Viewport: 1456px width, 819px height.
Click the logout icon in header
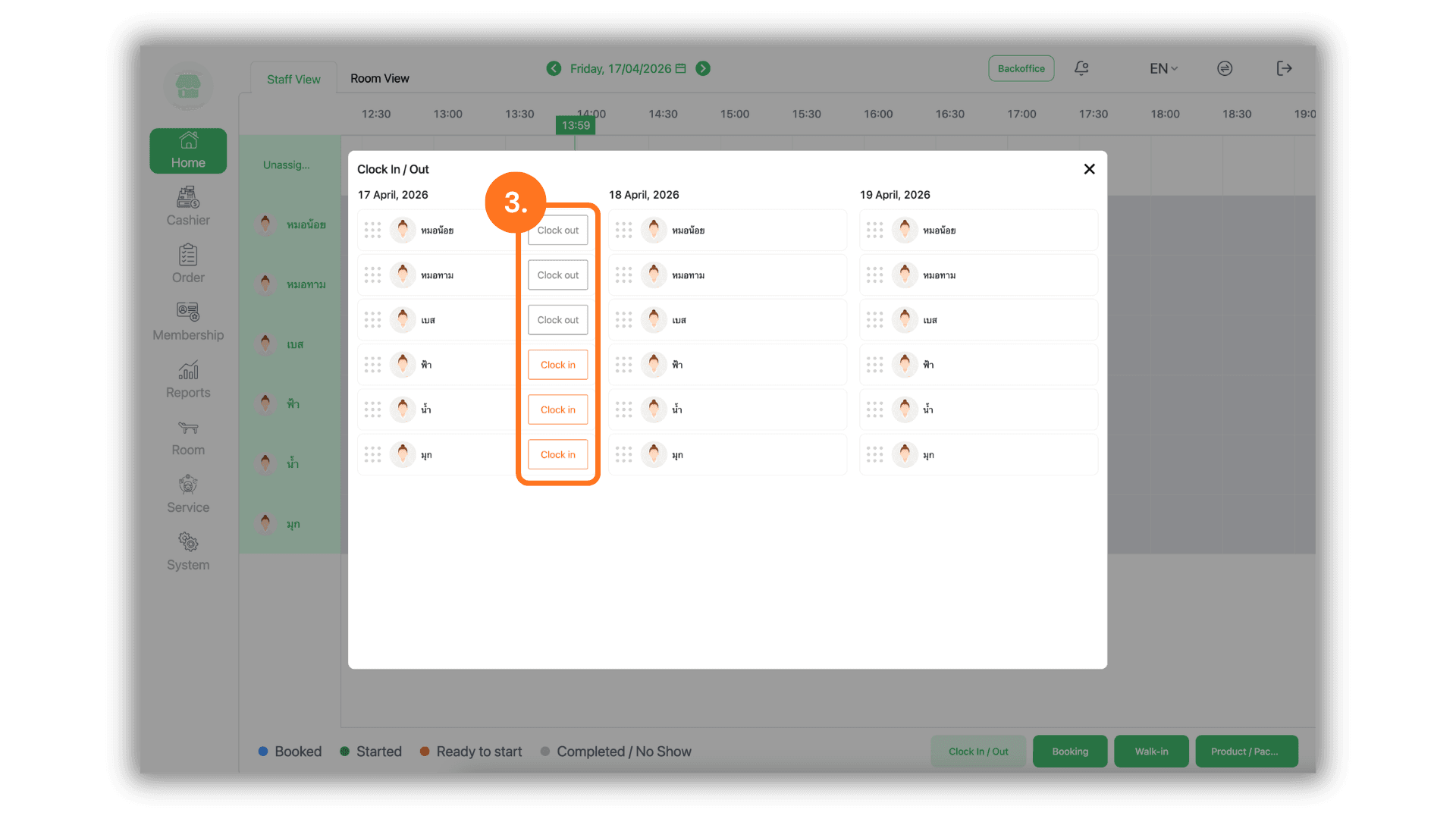coord(1284,68)
